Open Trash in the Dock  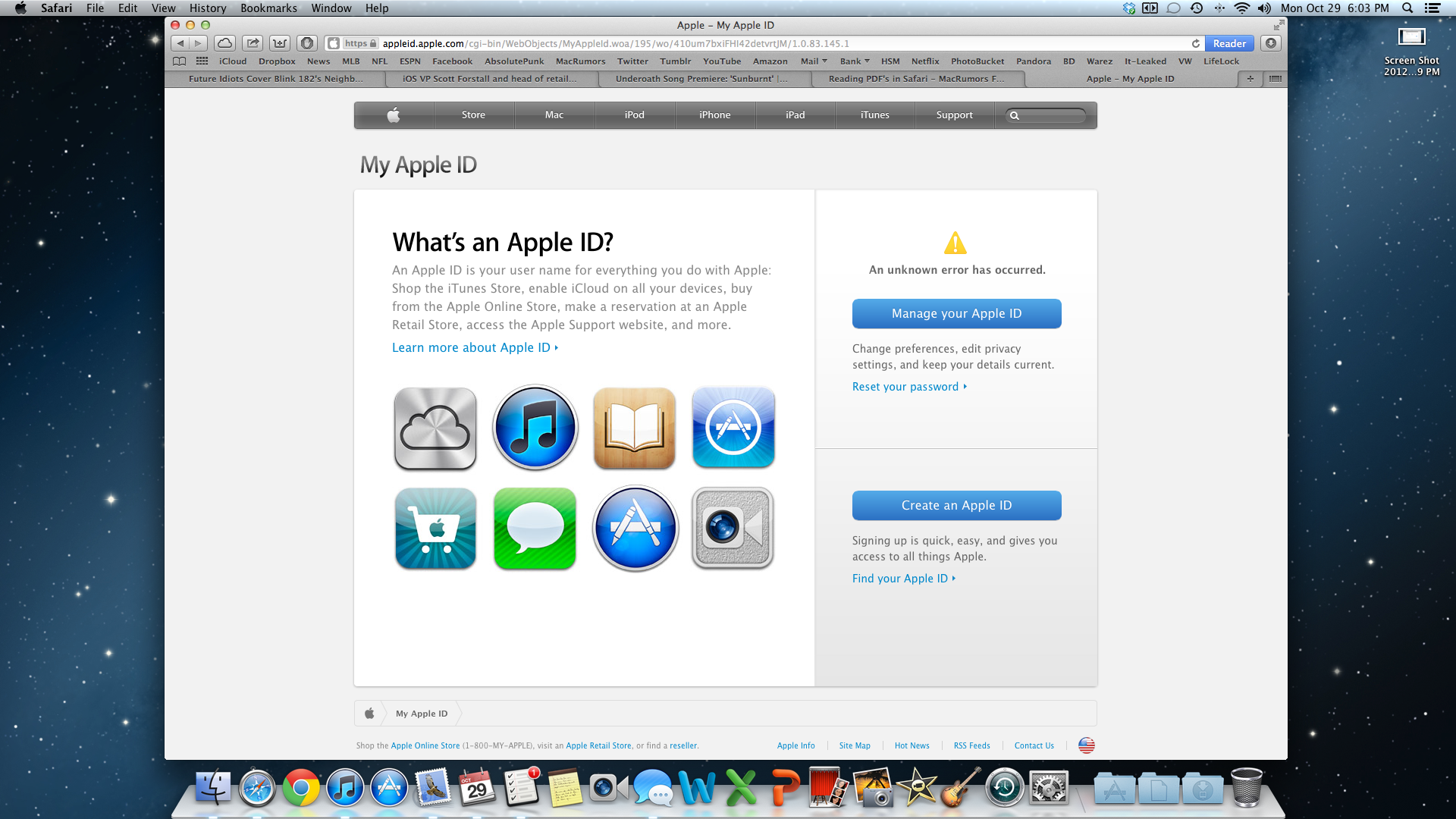click(x=1247, y=787)
